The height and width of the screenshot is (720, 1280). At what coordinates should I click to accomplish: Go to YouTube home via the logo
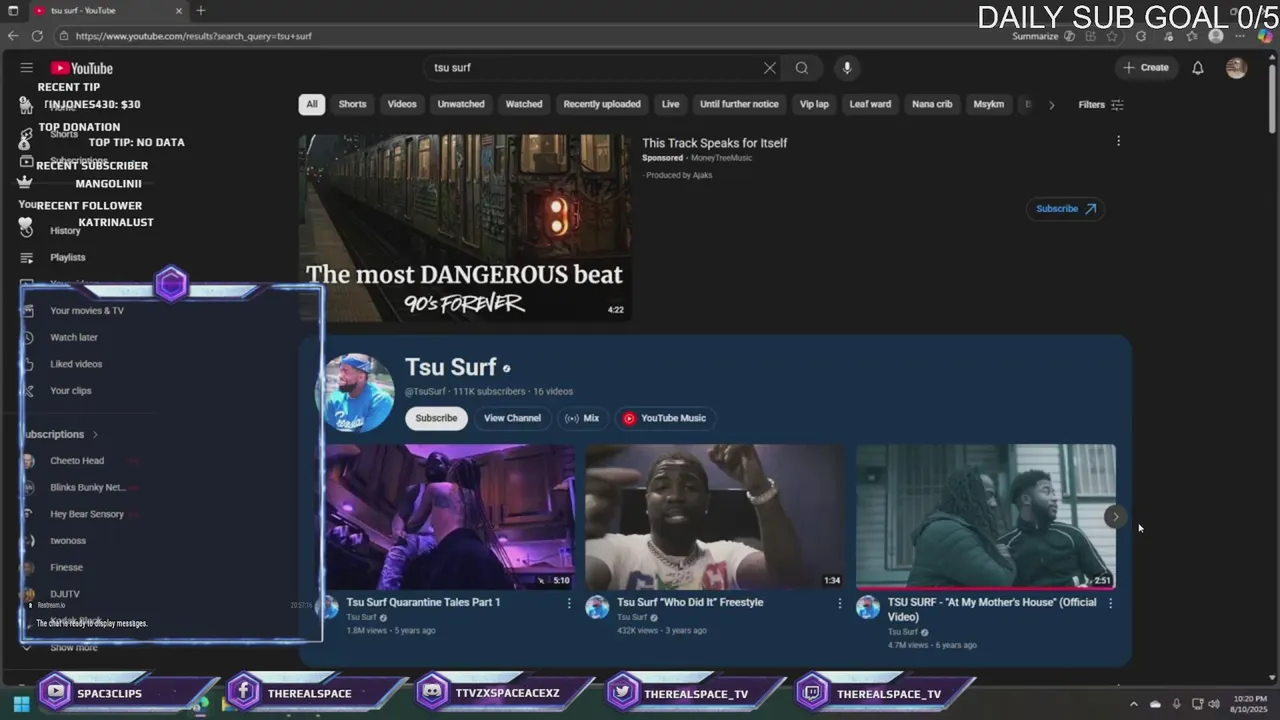82,68
